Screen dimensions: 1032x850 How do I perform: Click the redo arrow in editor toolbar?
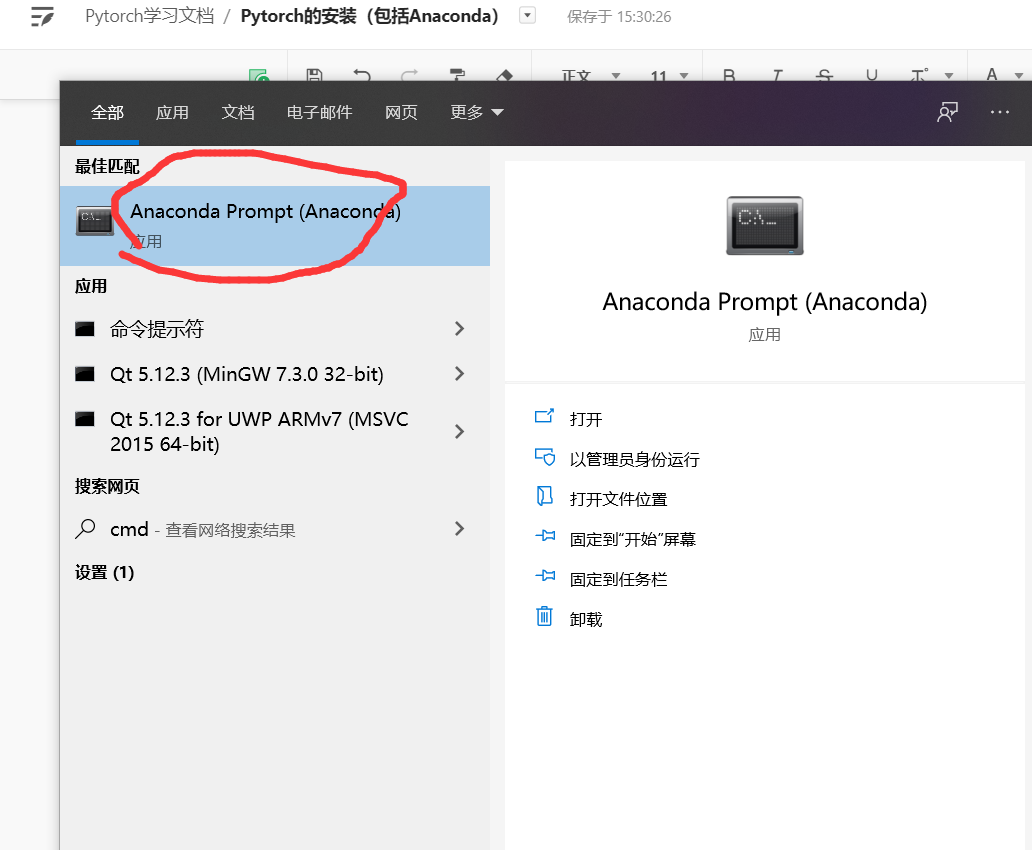[x=409, y=75]
